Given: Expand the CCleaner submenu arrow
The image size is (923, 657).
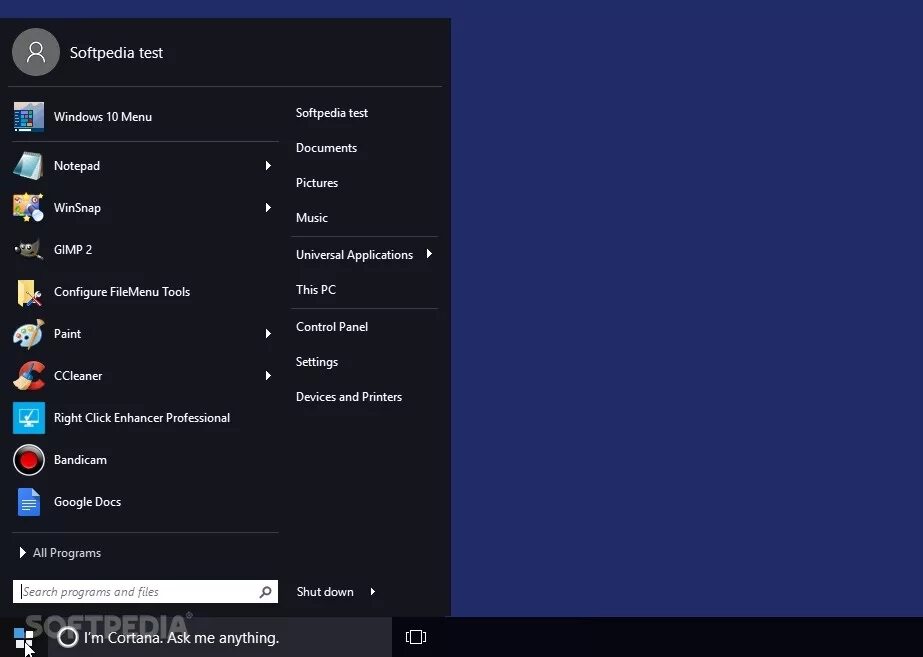Looking at the screenshot, I should [x=268, y=376].
